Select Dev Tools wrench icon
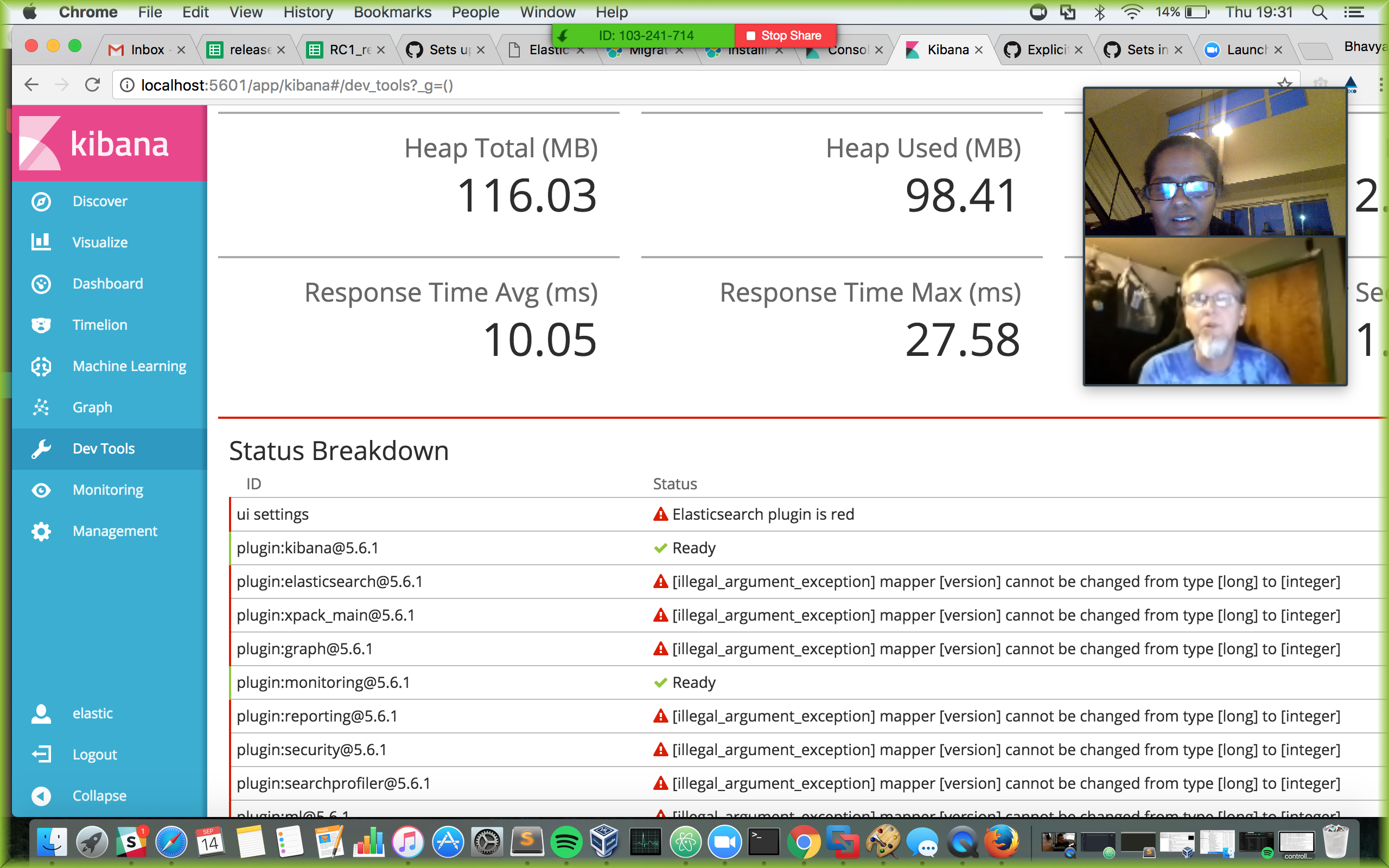This screenshot has height=868, width=1389. pyautogui.click(x=41, y=449)
